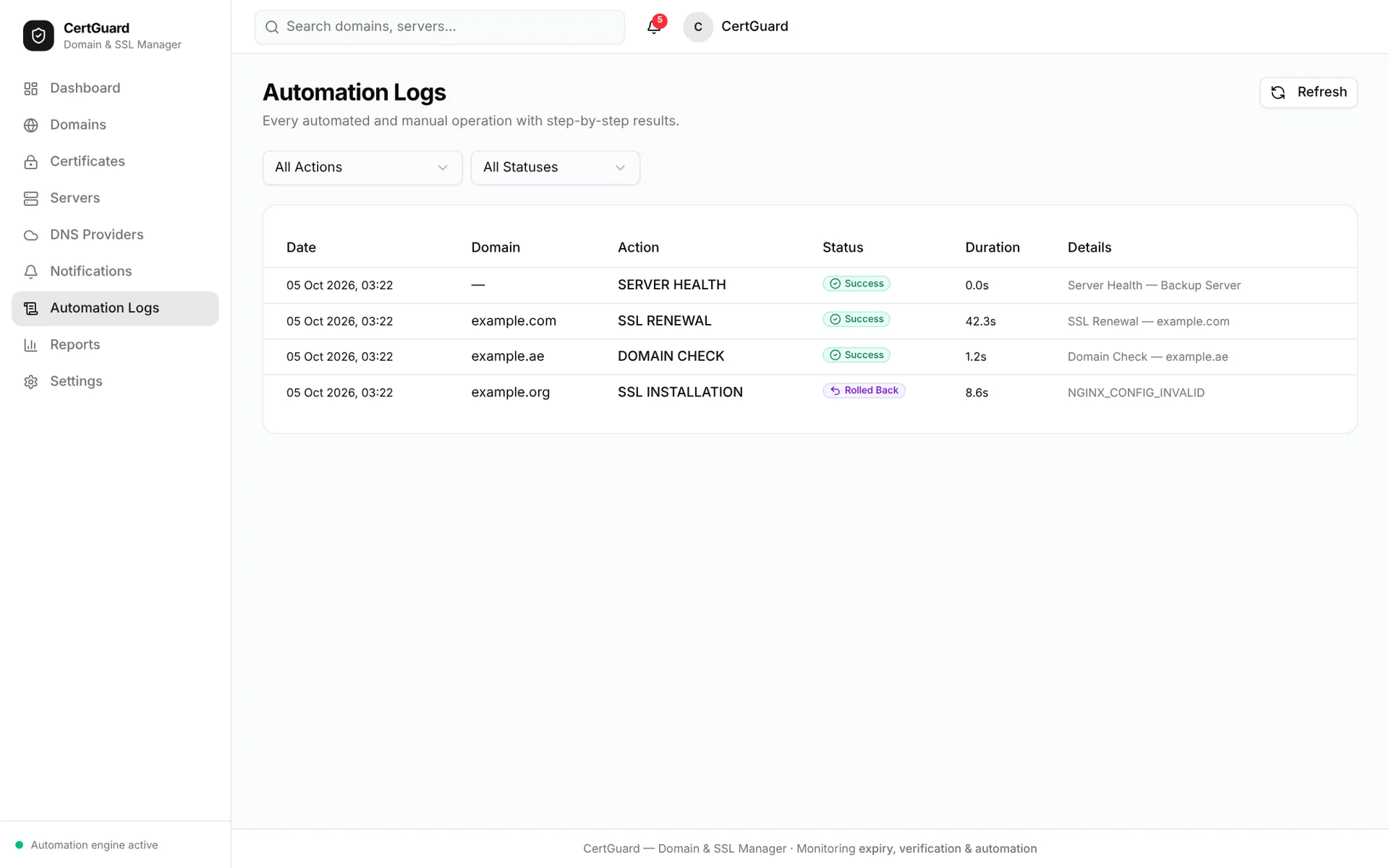
Task: Click the Servers stack icon
Action: tap(30, 198)
